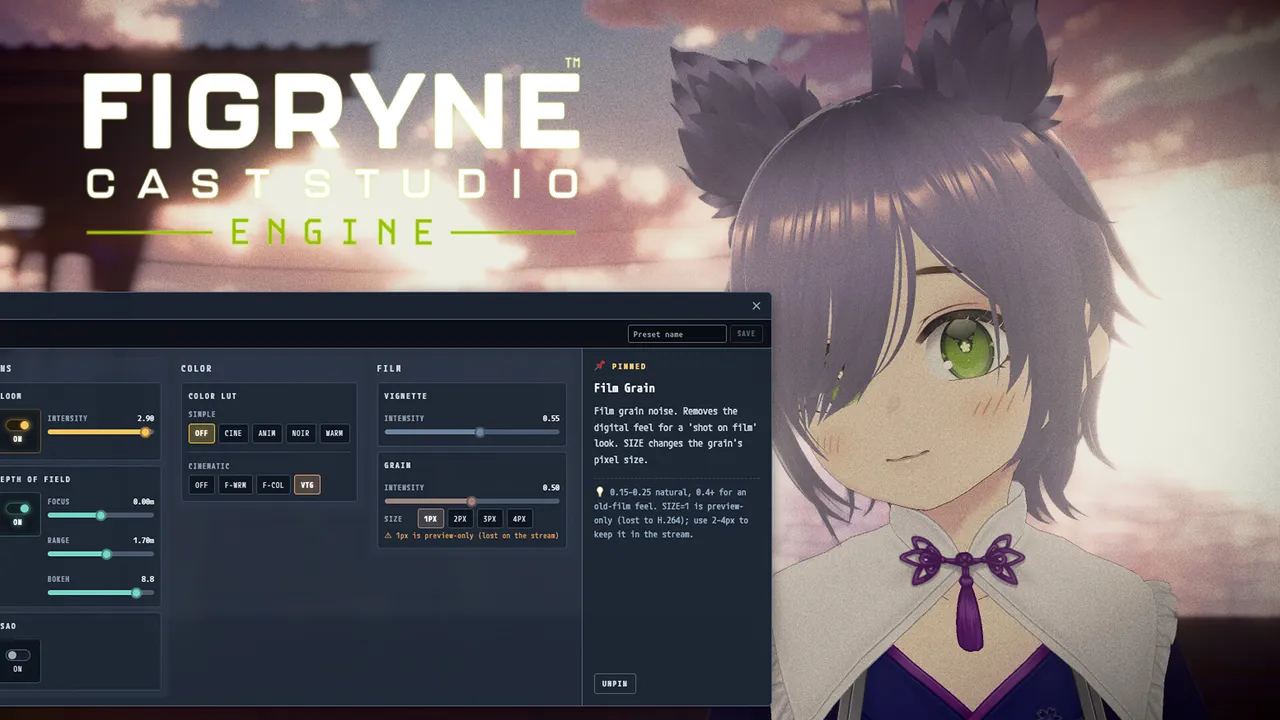Select the ANIM color LUT
Screen dimensions: 1280x720
click(x=267, y=433)
